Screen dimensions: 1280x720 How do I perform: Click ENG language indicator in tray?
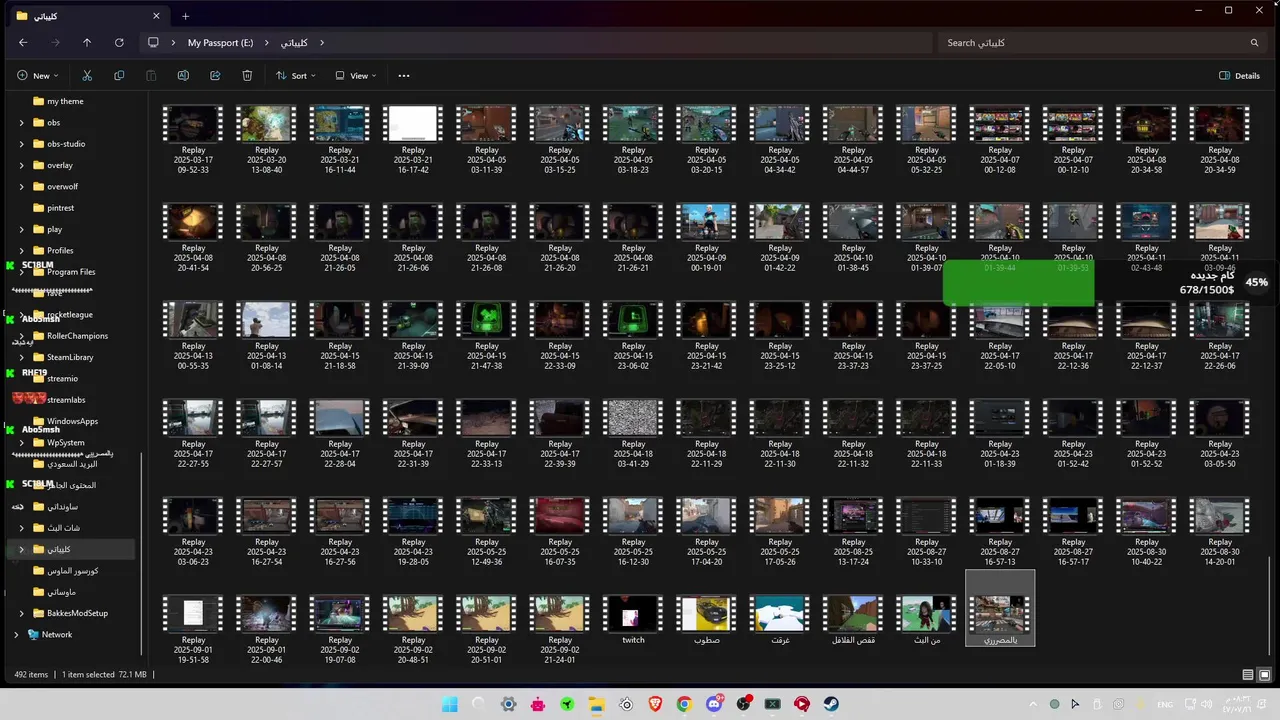1165,704
